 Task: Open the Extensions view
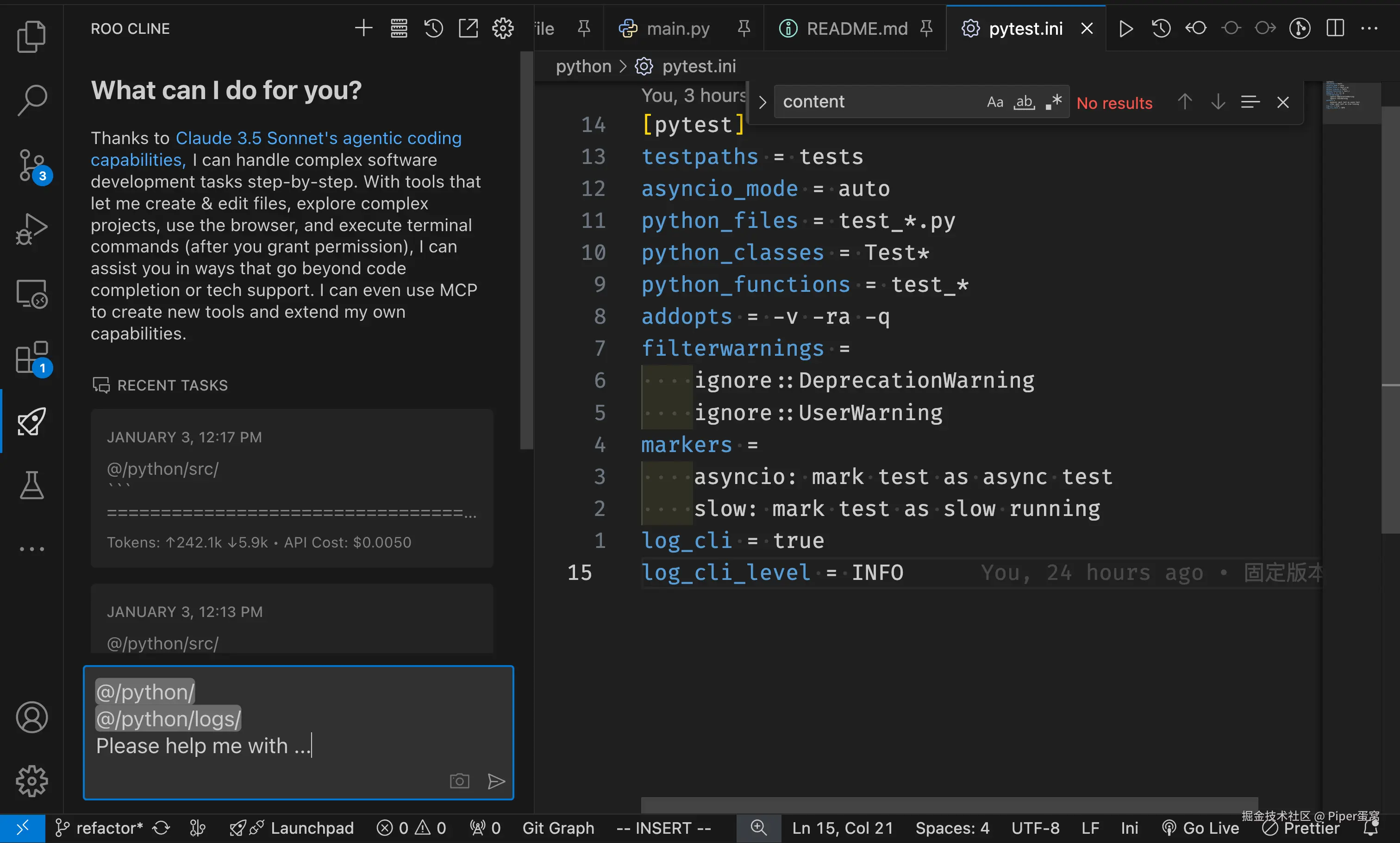point(32,357)
